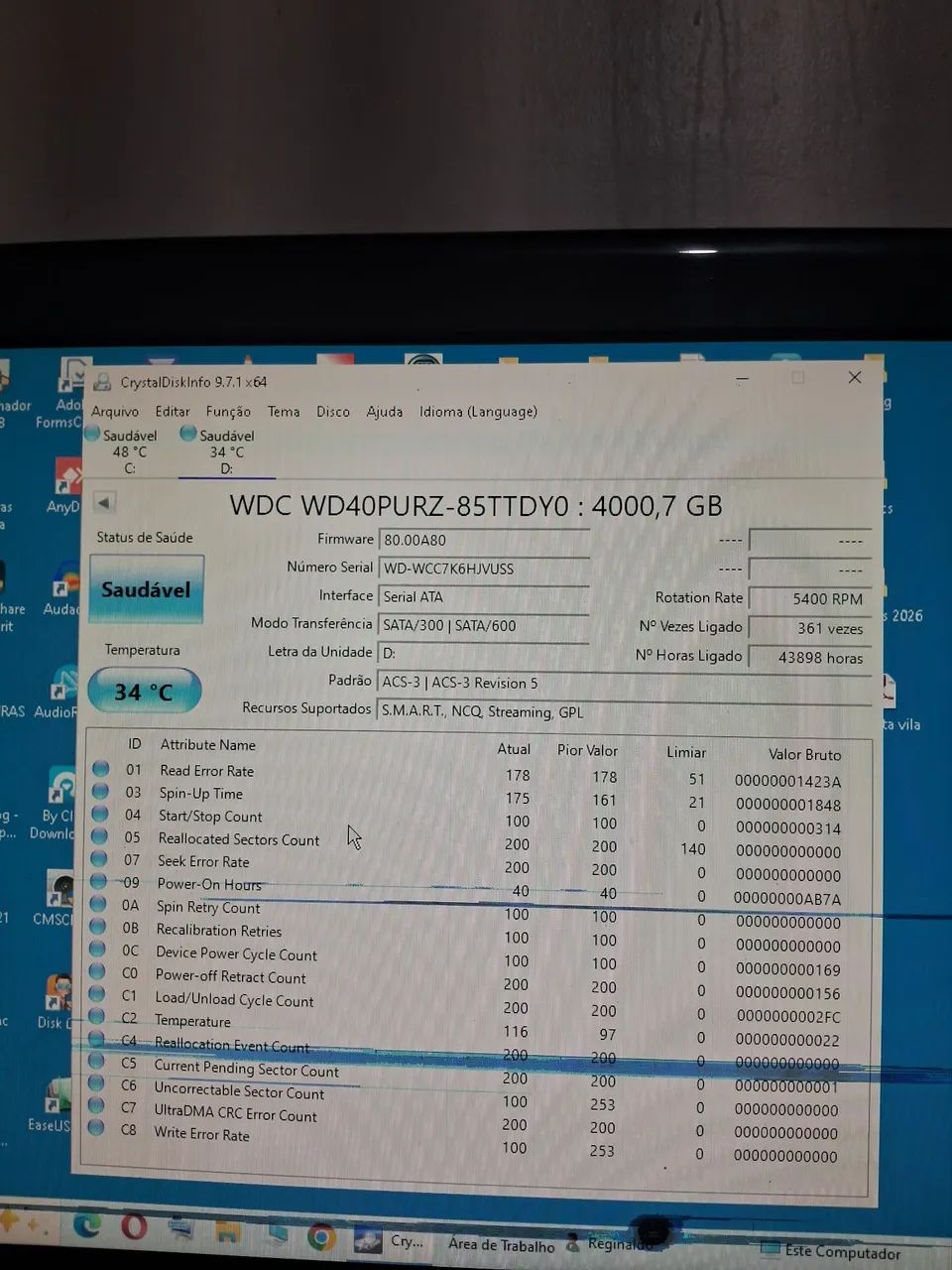Click status dot for Load/Unload Cycle Count

97,994
